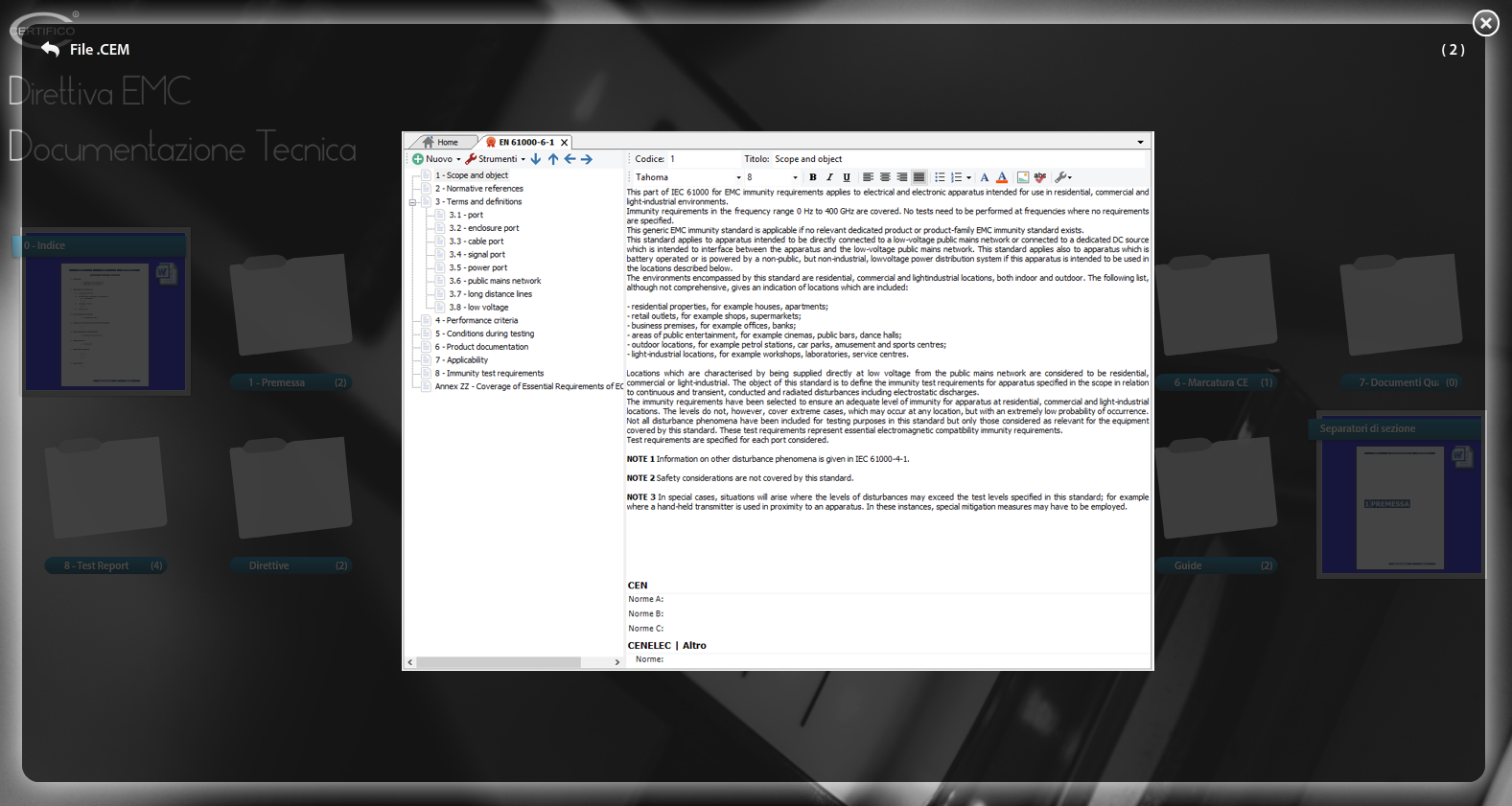Click the move up arrow icon

pyautogui.click(x=553, y=159)
